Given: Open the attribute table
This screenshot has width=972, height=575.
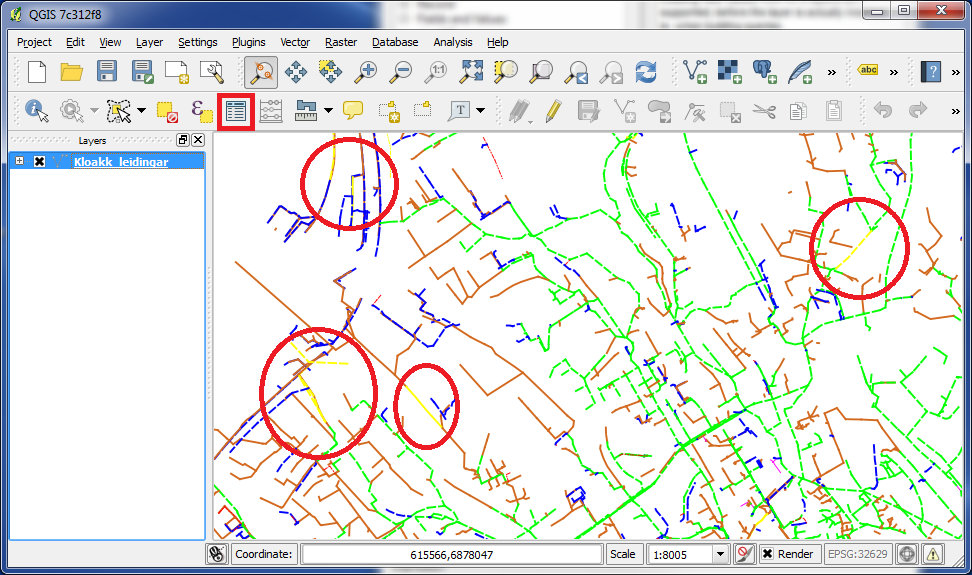Looking at the screenshot, I should 236,112.
